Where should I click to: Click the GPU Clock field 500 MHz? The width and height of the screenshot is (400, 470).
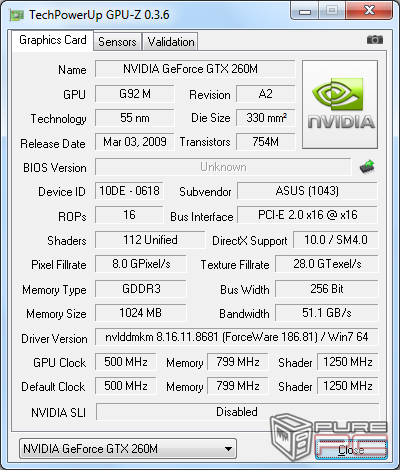[x=126, y=362]
